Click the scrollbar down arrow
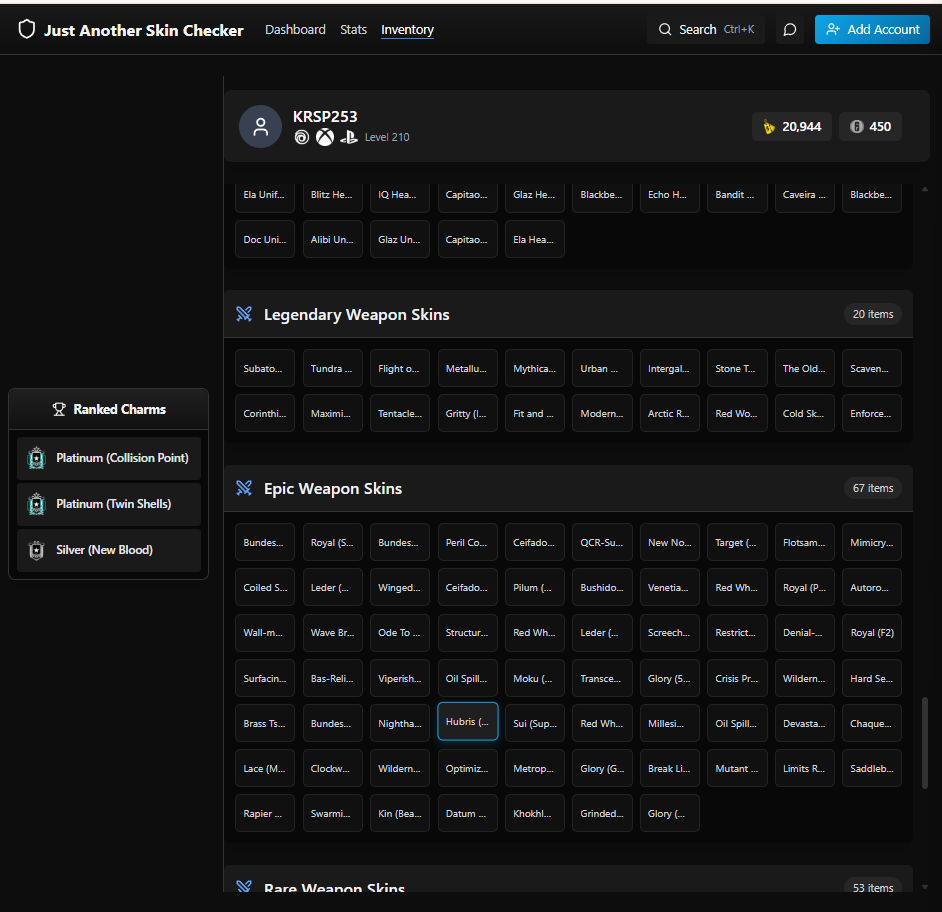Screen dimensions: 942x912 [x=925, y=887]
